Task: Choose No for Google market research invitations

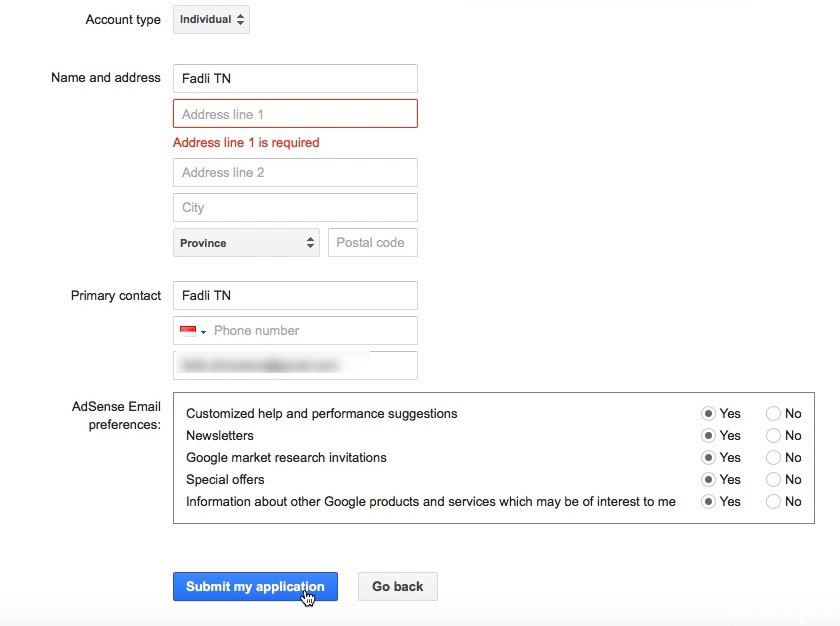Action: point(773,457)
